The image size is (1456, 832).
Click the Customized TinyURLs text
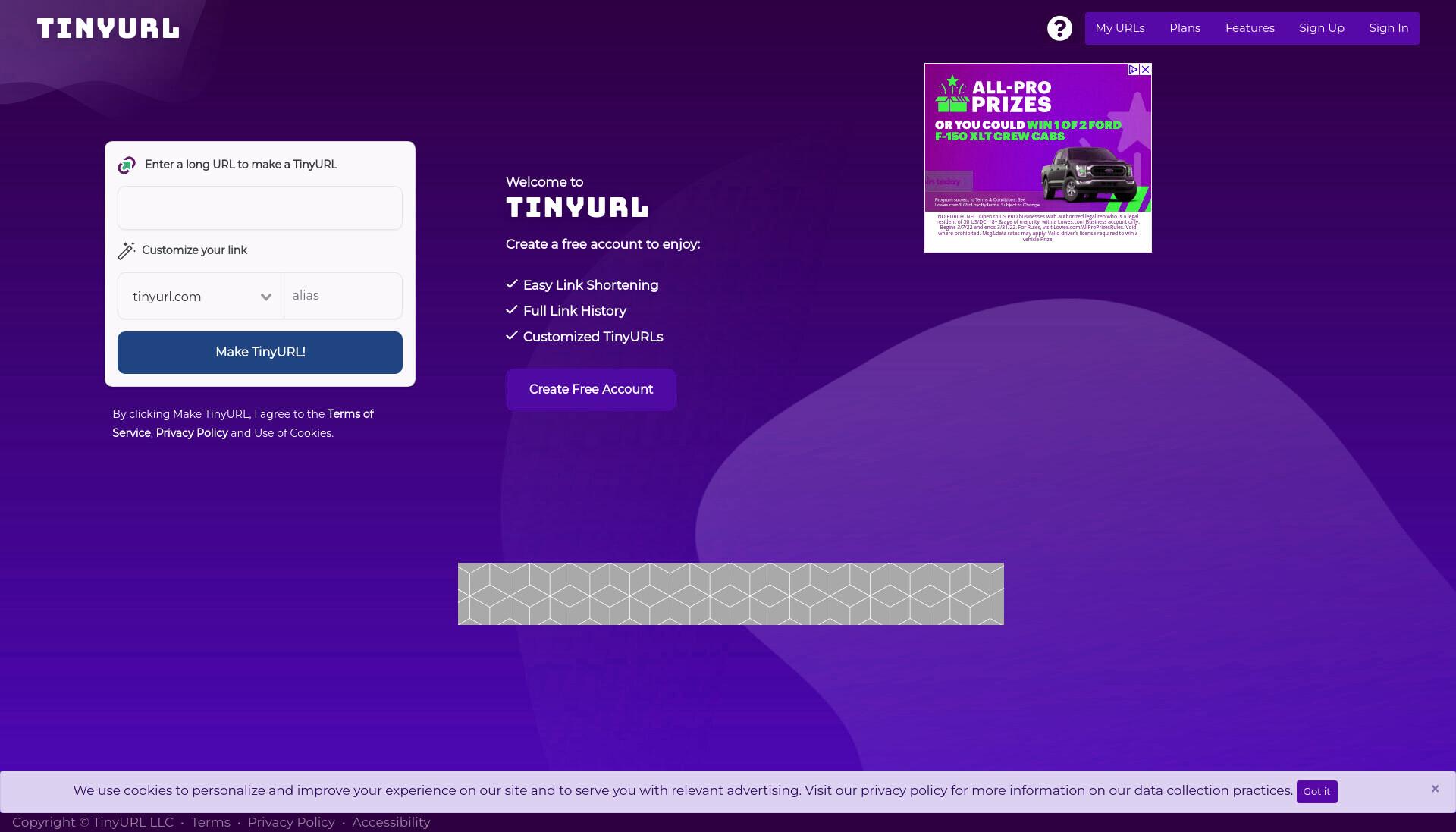tap(593, 337)
